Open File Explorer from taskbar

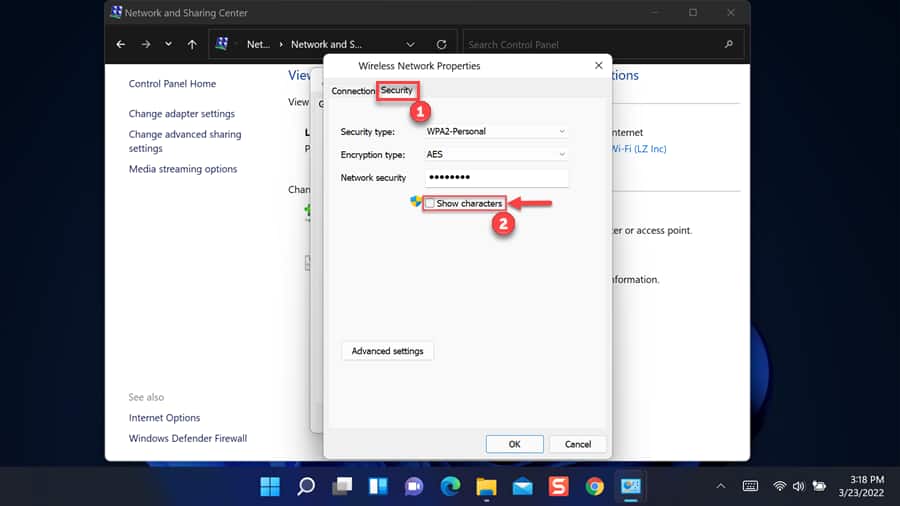coord(486,486)
